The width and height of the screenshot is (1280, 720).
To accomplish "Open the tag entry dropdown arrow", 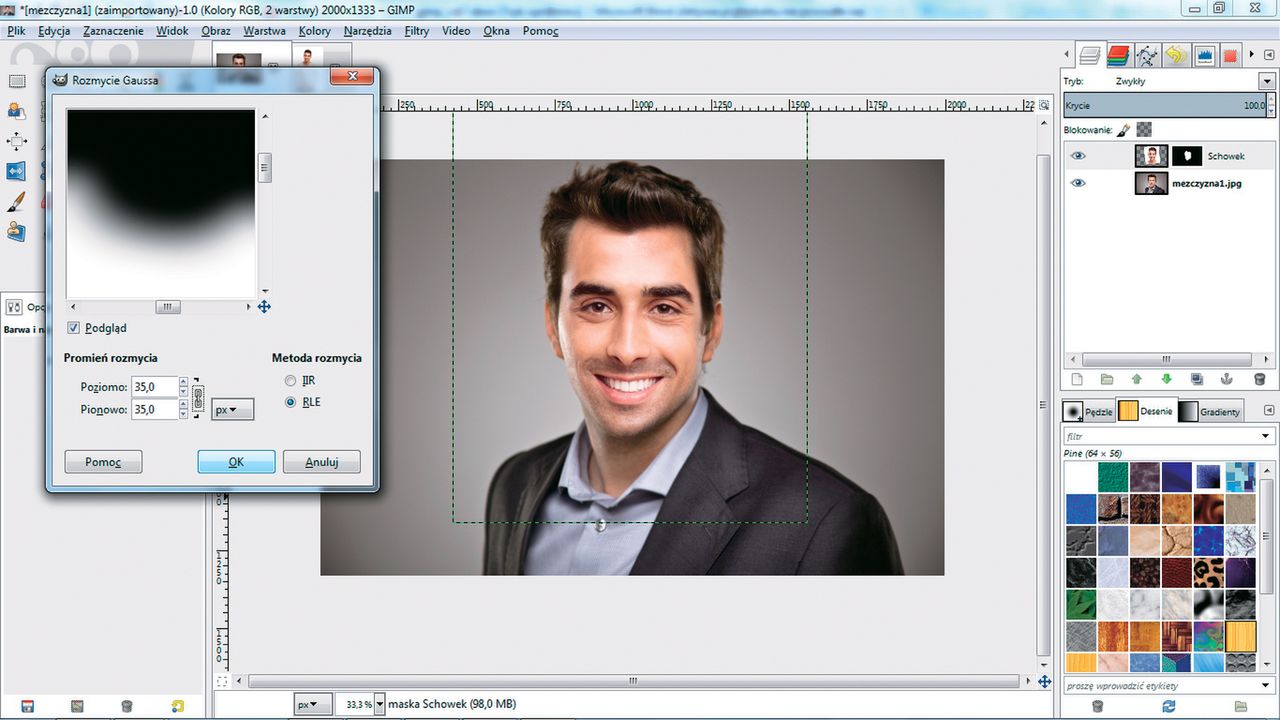I will point(1267,686).
